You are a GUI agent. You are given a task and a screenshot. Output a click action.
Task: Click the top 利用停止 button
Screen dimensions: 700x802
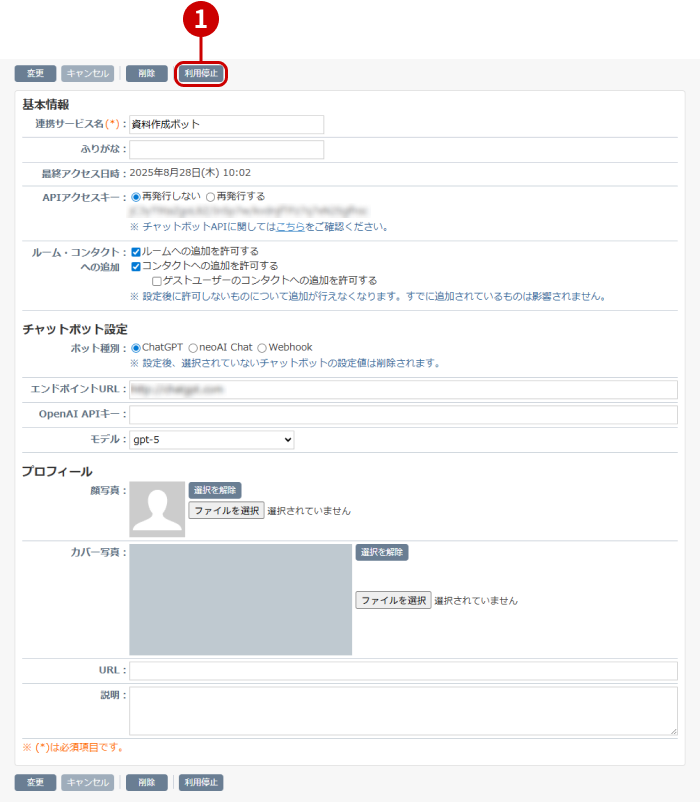[202, 73]
